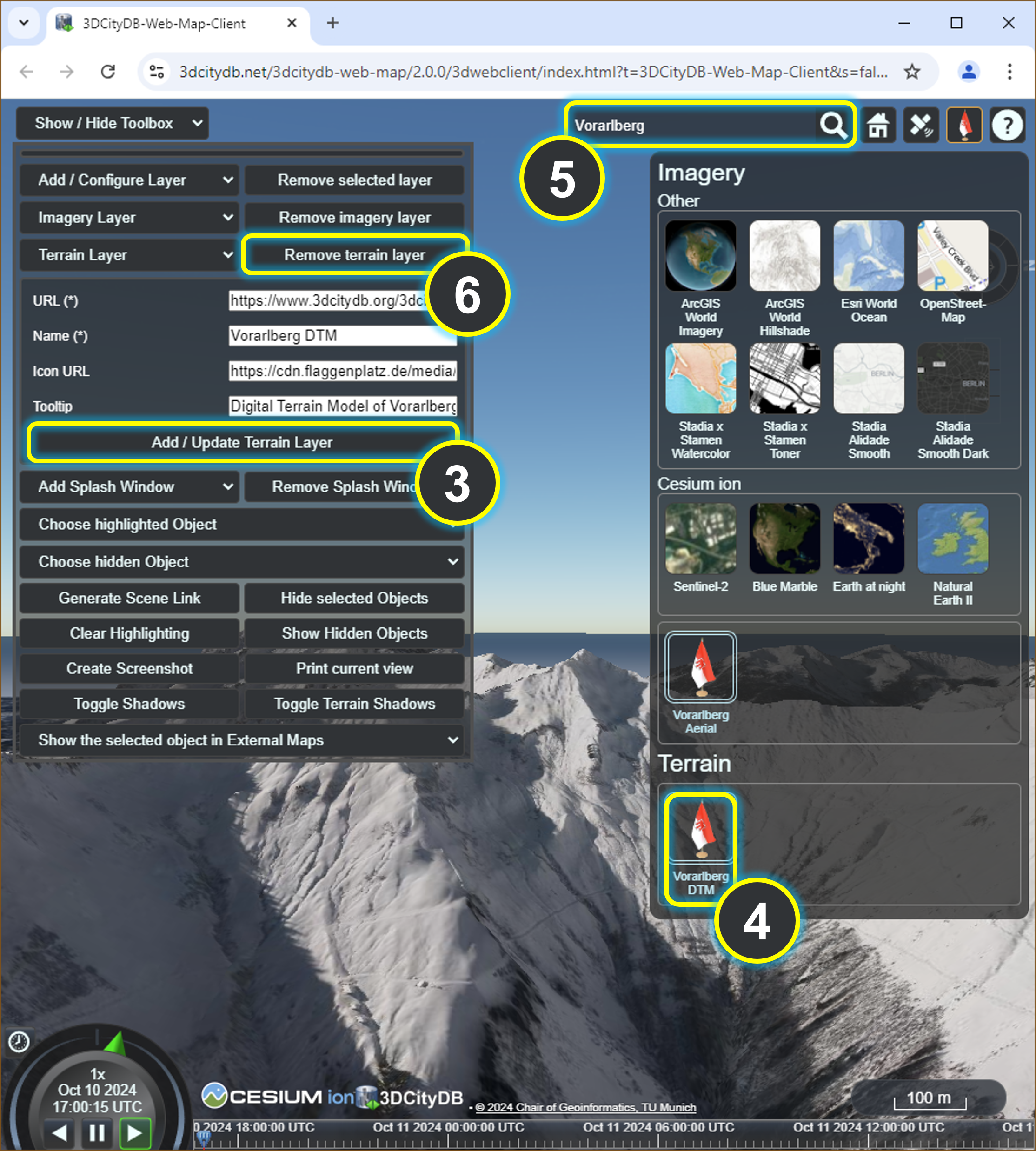Open a new browser tab
Screen dimensions: 1036x1151
pos(333,23)
